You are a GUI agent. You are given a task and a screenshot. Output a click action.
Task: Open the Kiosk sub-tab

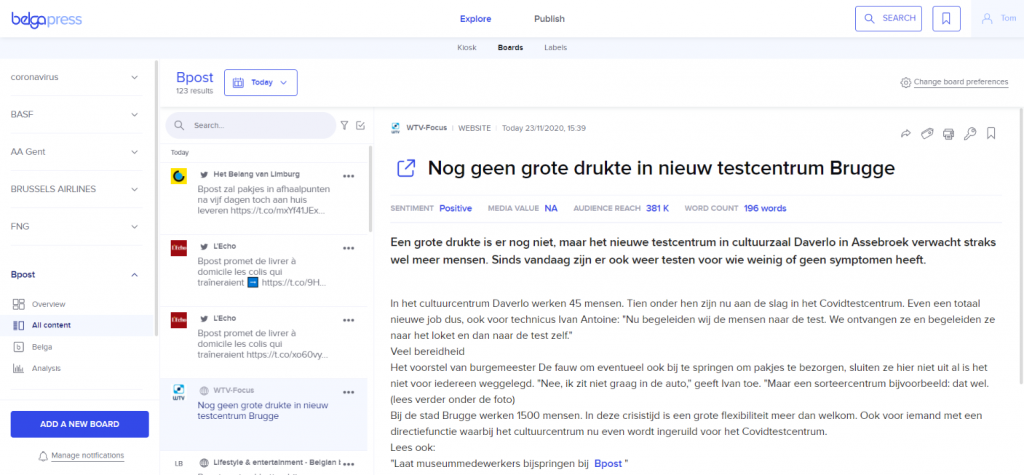coord(467,48)
